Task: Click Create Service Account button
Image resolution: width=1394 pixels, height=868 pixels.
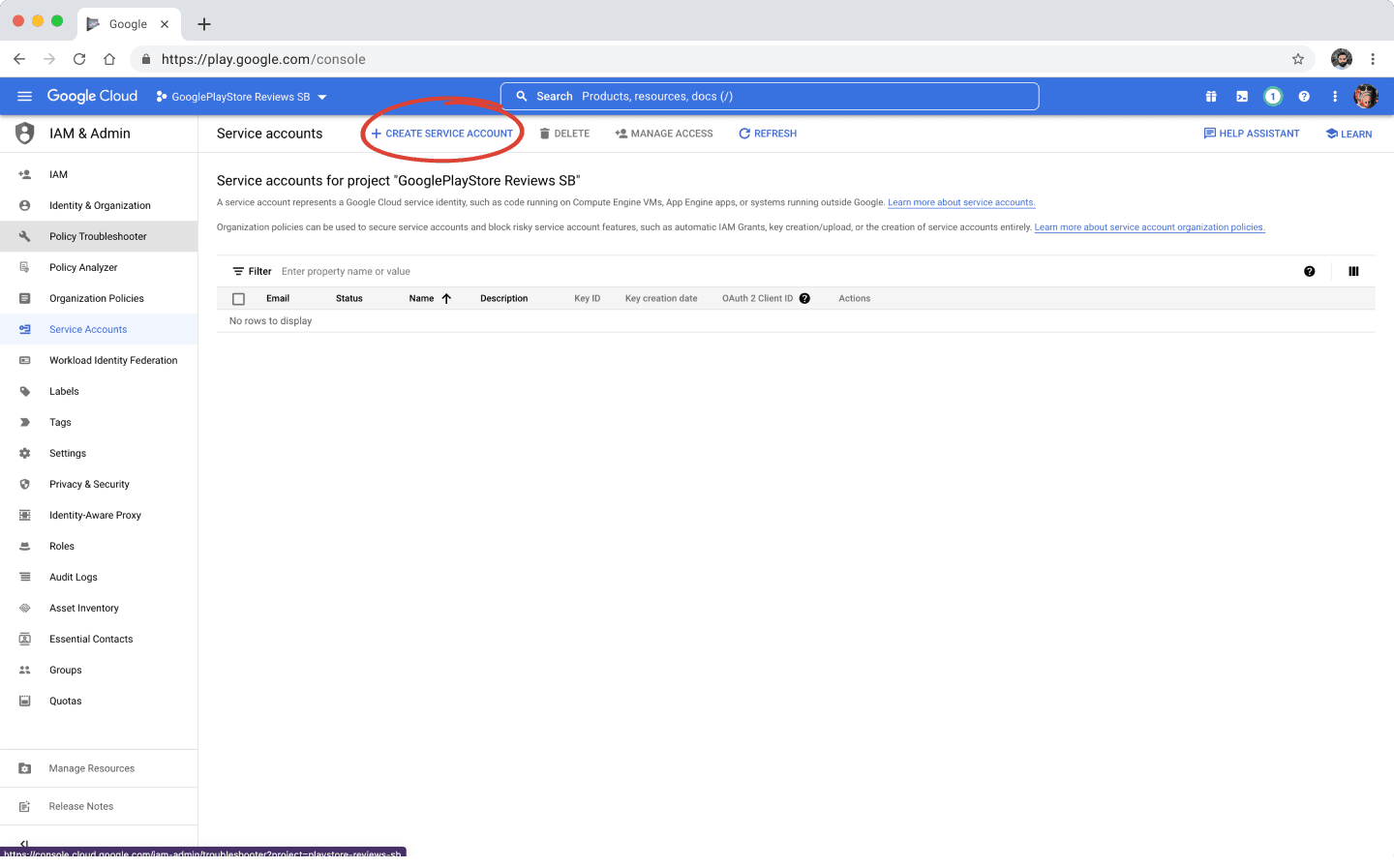Action: coord(442,134)
